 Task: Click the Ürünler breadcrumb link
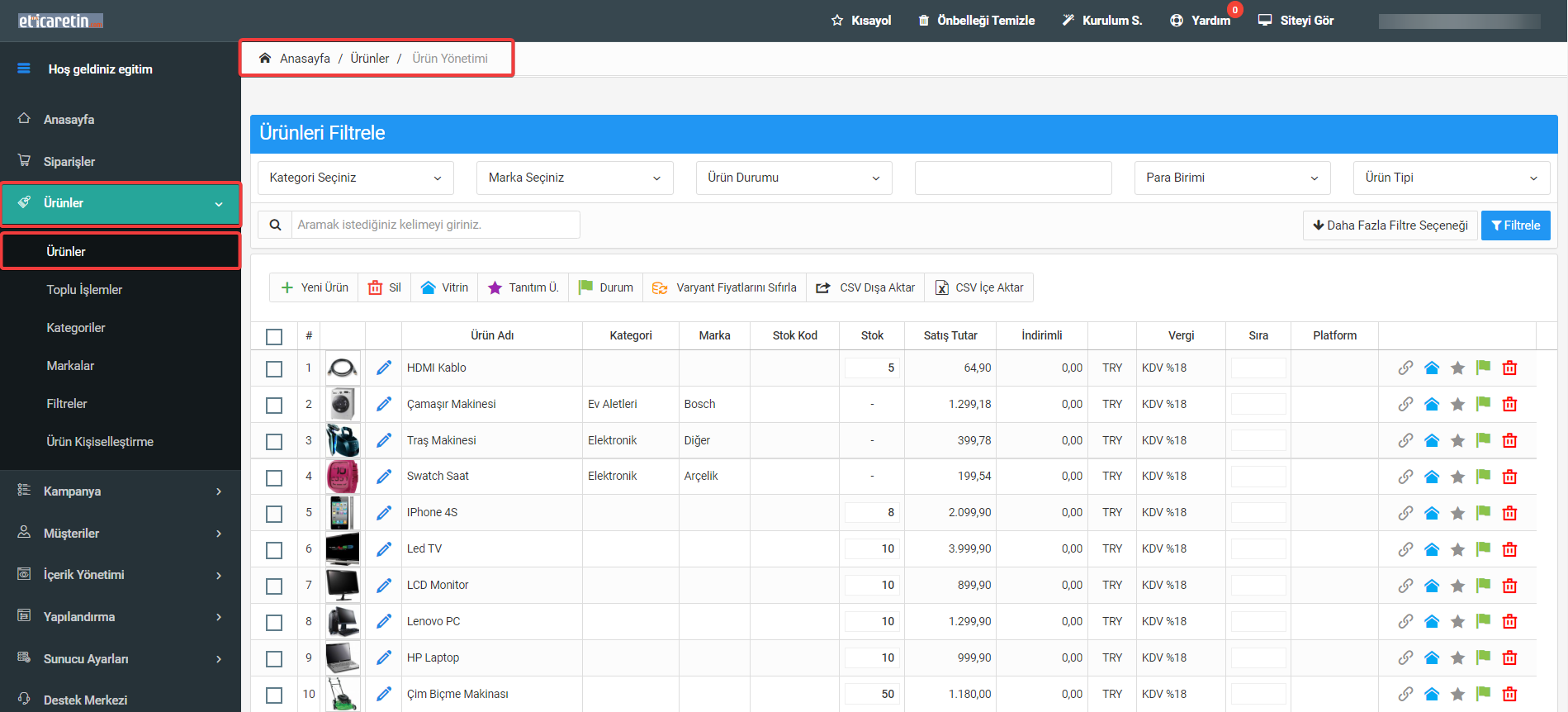[369, 58]
